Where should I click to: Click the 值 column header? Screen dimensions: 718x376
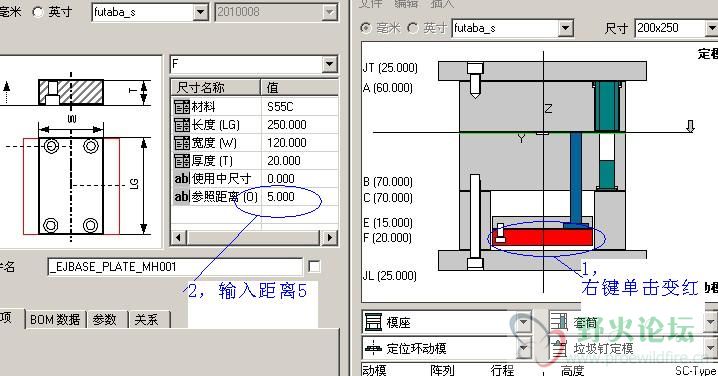coord(300,87)
